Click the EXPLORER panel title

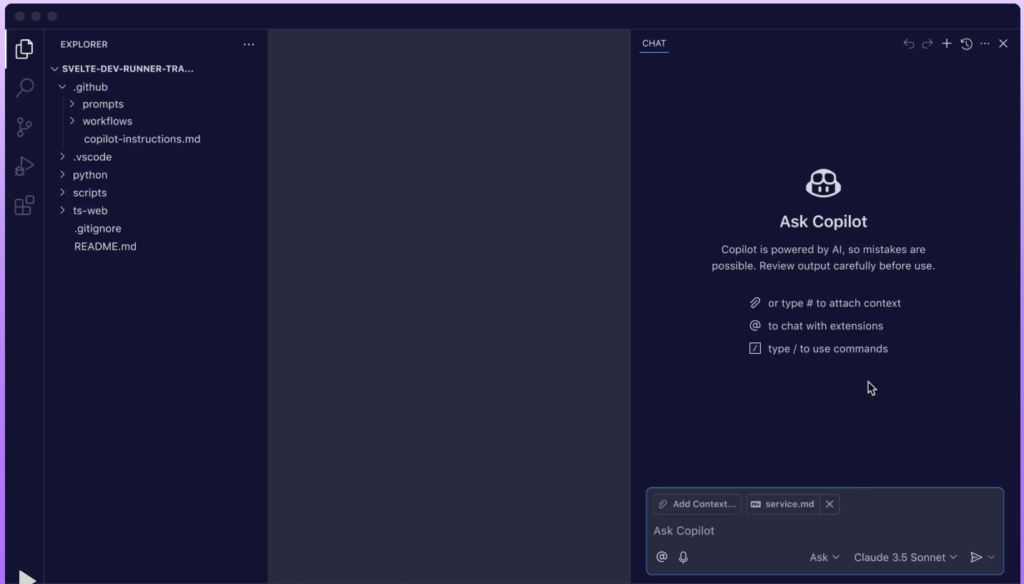(84, 44)
